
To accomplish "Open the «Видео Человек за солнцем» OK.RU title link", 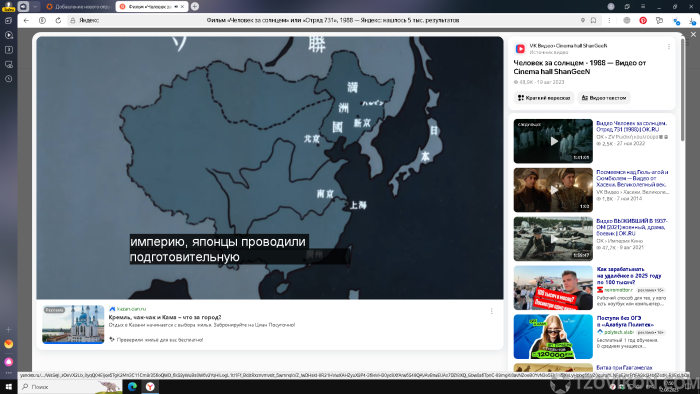I will [x=631, y=126].
